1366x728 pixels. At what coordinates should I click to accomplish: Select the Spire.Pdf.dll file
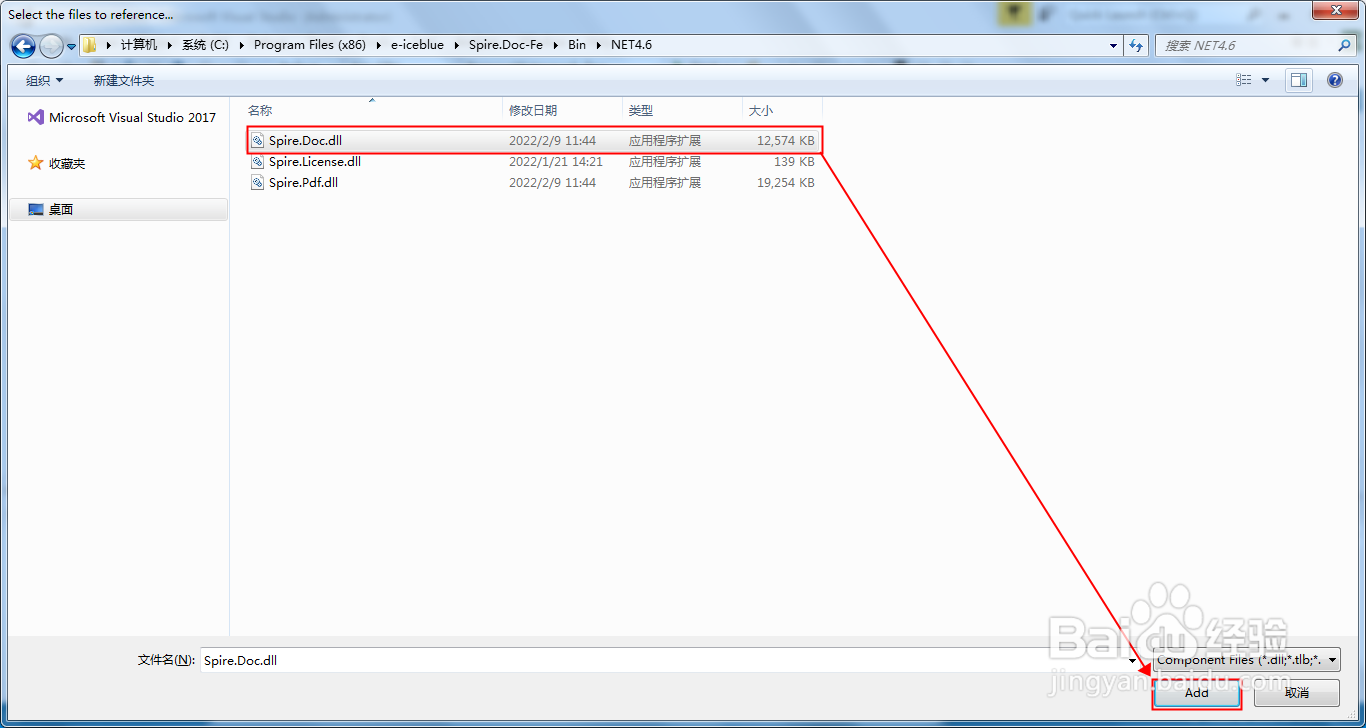[534, 182]
